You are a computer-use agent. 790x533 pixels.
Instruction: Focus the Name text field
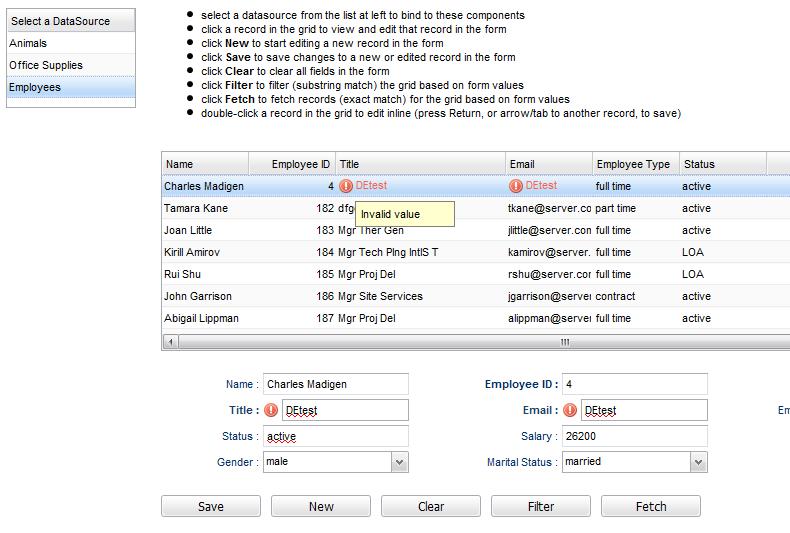(x=335, y=384)
